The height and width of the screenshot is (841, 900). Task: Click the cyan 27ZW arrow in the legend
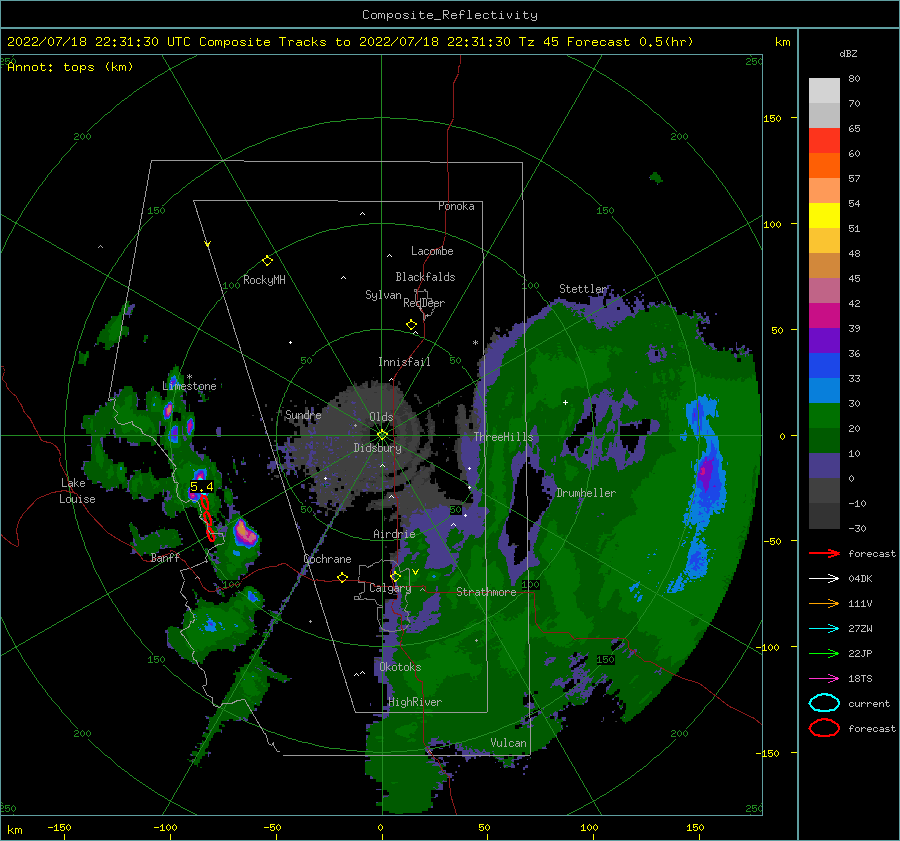(x=824, y=628)
